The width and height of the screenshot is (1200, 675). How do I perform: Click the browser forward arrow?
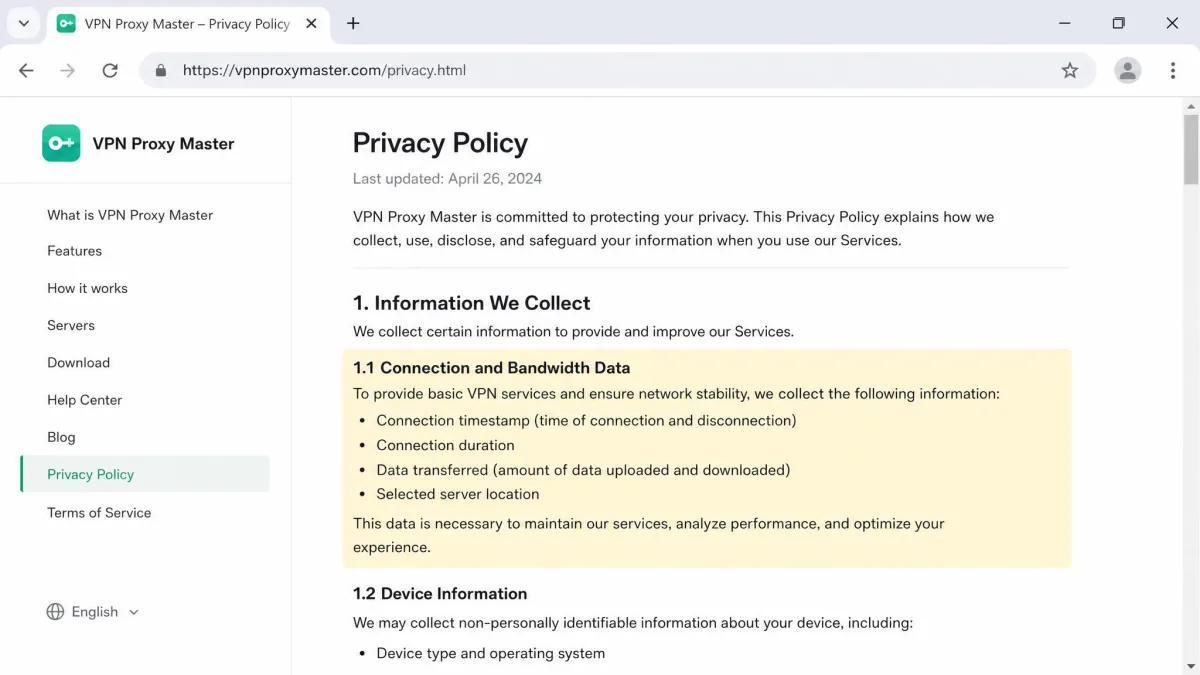pyautogui.click(x=67, y=70)
